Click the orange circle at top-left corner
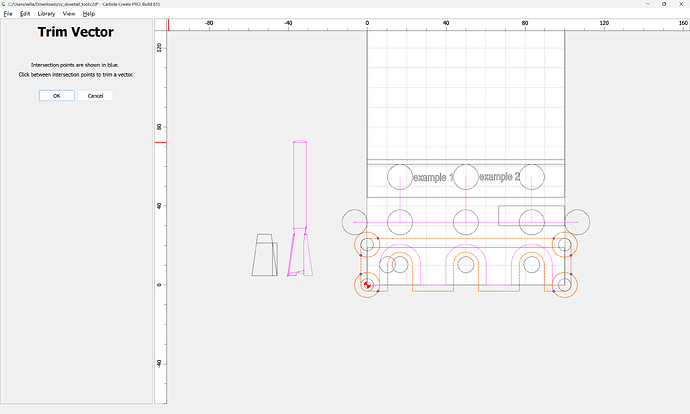 pos(367,244)
